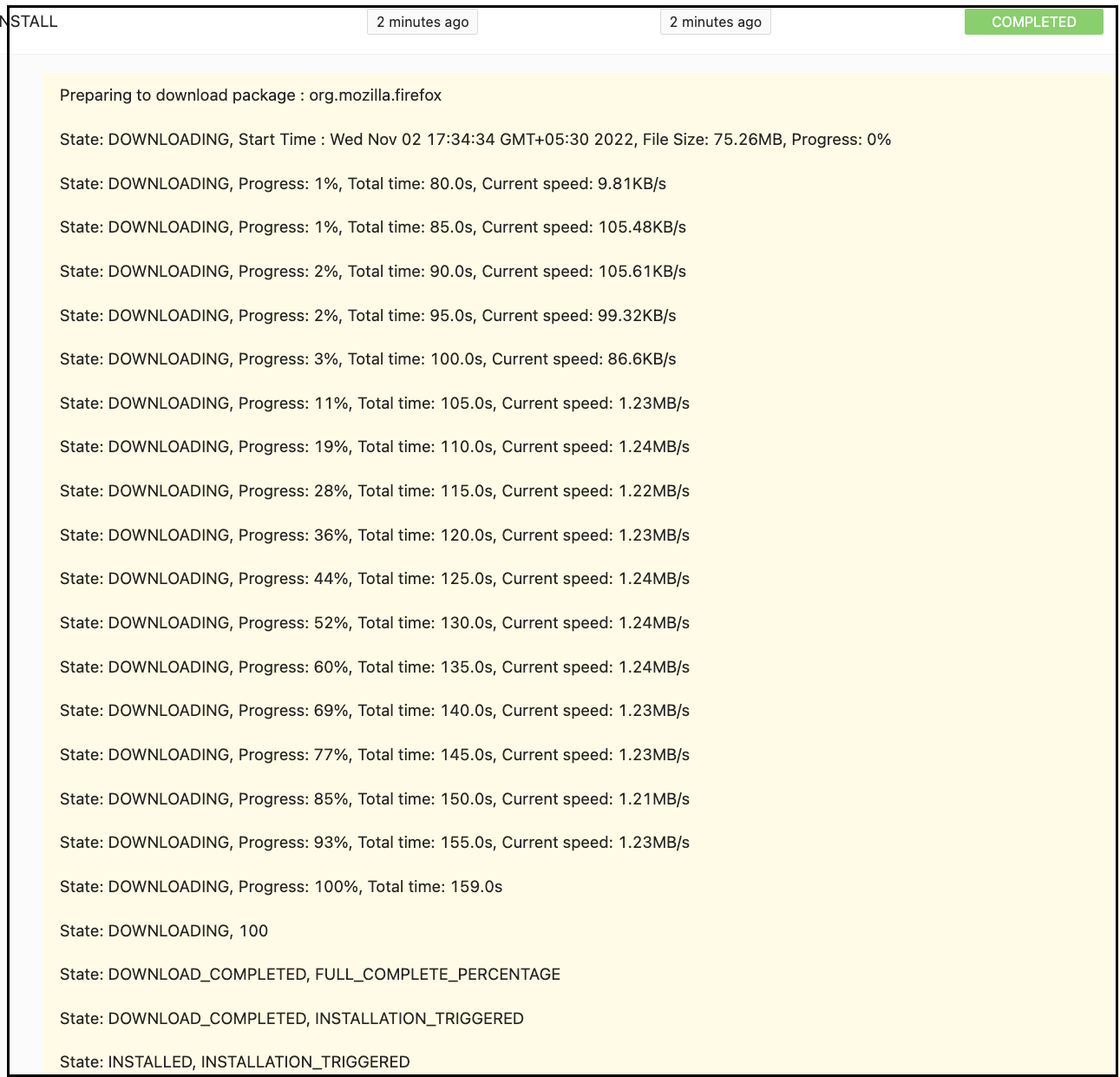Image resolution: width=1120 pixels, height=1077 pixels.
Task: Click the Progress: 52% log line
Action: (x=374, y=623)
